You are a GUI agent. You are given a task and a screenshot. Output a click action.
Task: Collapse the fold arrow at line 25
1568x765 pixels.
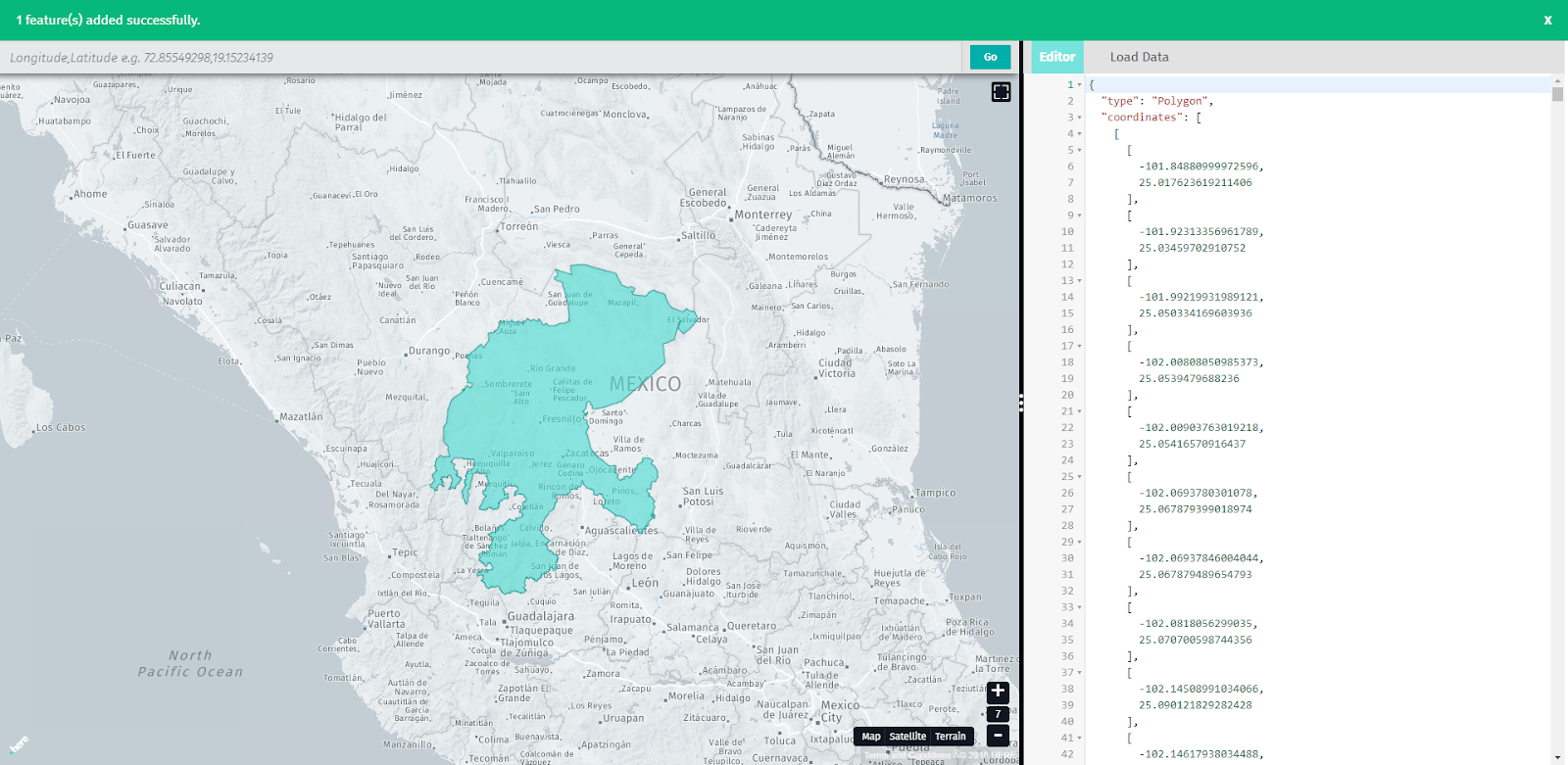(x=1080, y=477)
